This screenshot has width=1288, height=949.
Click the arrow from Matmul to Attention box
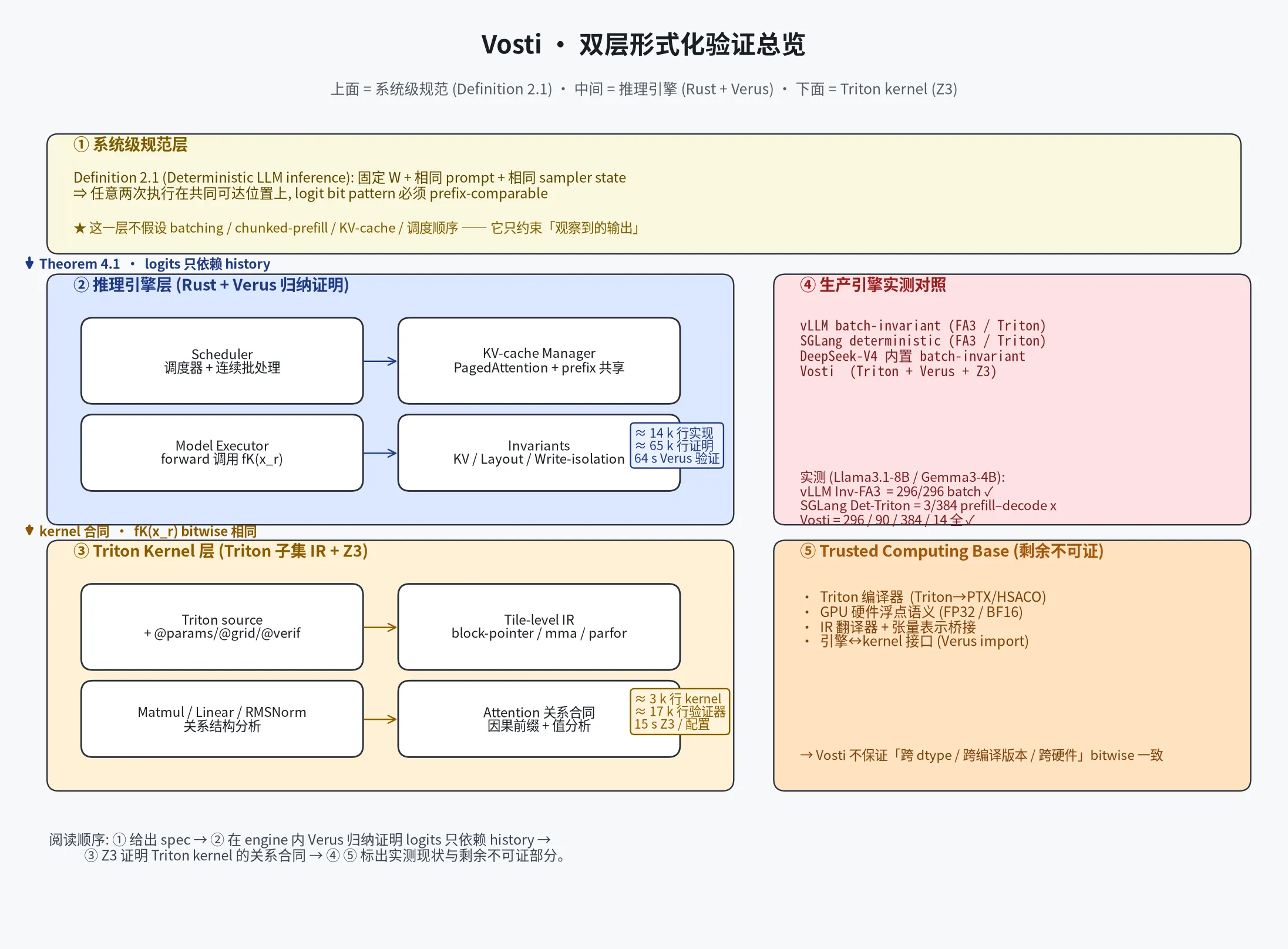coord(381,719)
